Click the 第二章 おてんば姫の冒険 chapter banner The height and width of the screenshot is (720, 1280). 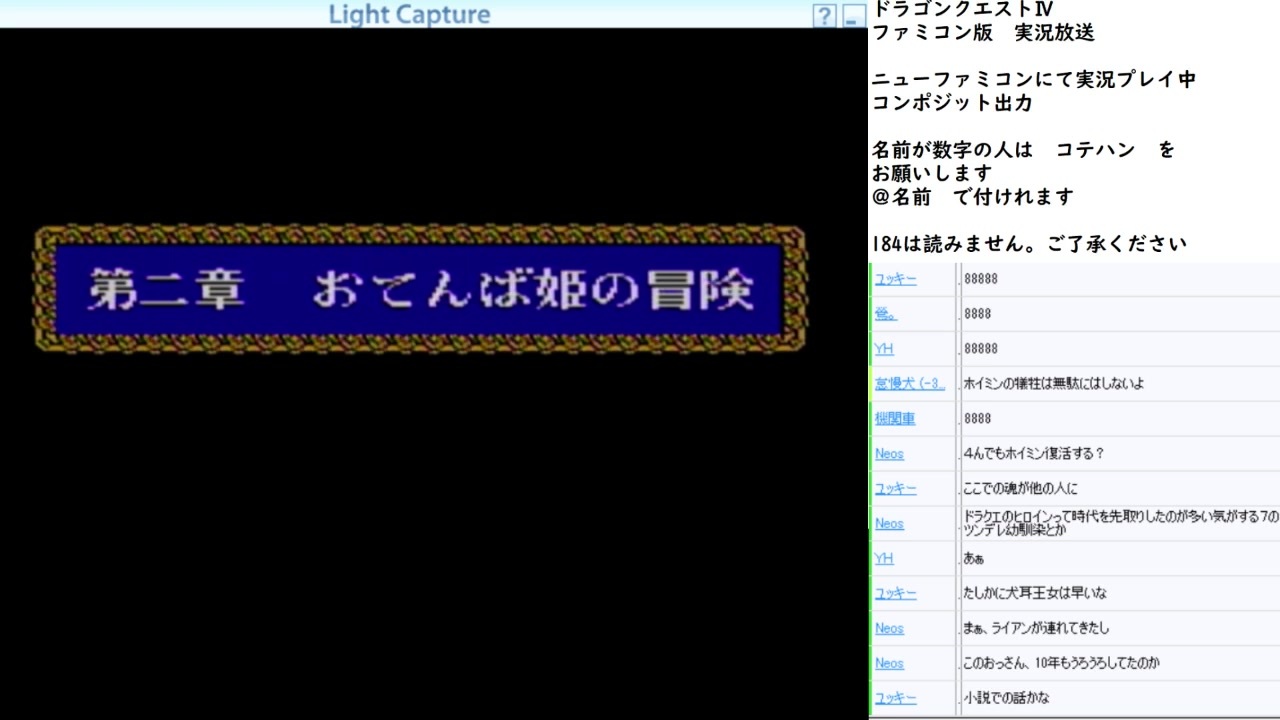(420, 289)
